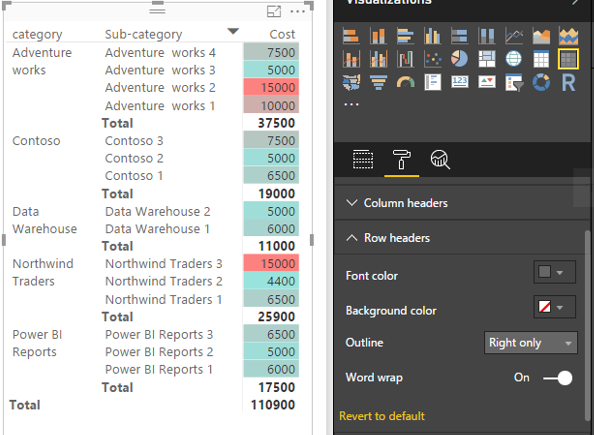Toggle Word wrap switch off

coord(558,378)
